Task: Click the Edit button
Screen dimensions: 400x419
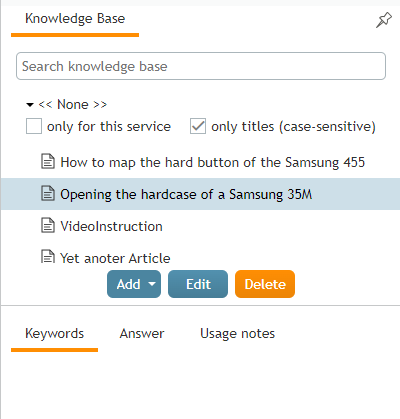Action: click(198, 284)
